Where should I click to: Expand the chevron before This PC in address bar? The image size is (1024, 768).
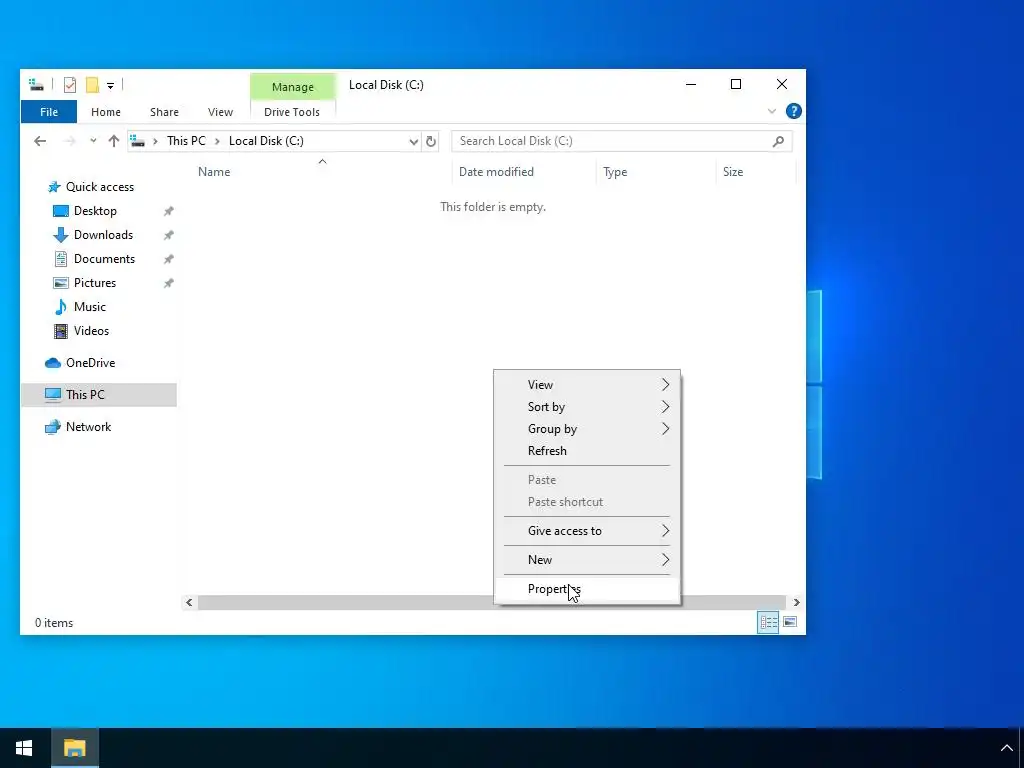click(155, 141)
